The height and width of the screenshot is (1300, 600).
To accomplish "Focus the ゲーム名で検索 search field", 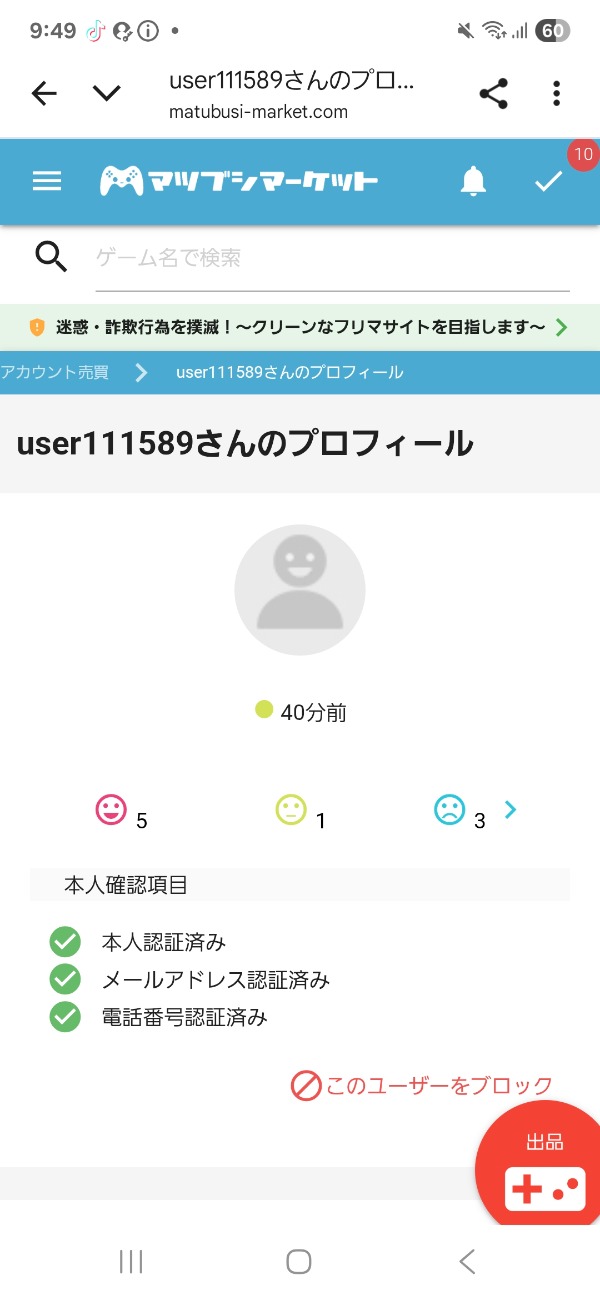I will 330,259.
